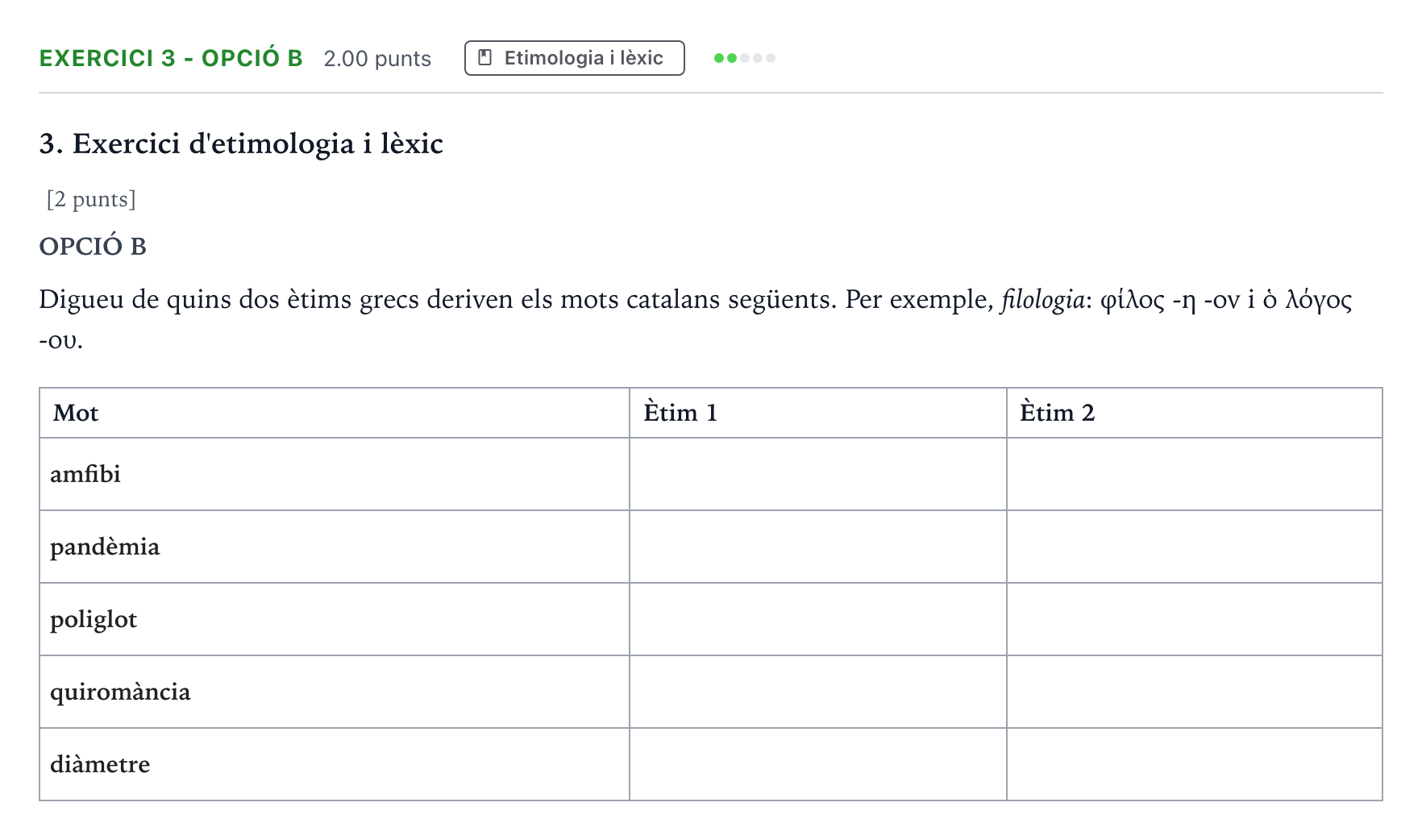Viewport: 1422px width, 840px height.
Task: Select Ètim 2 cell for pandèmia
Action: click(1195, 547)
